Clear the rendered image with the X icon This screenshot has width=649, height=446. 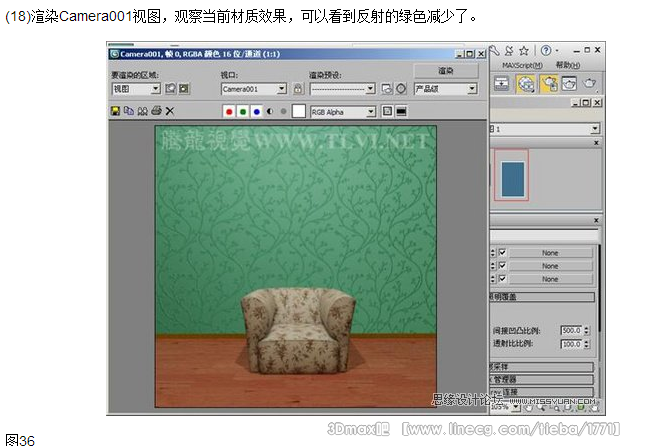(169, 111)
